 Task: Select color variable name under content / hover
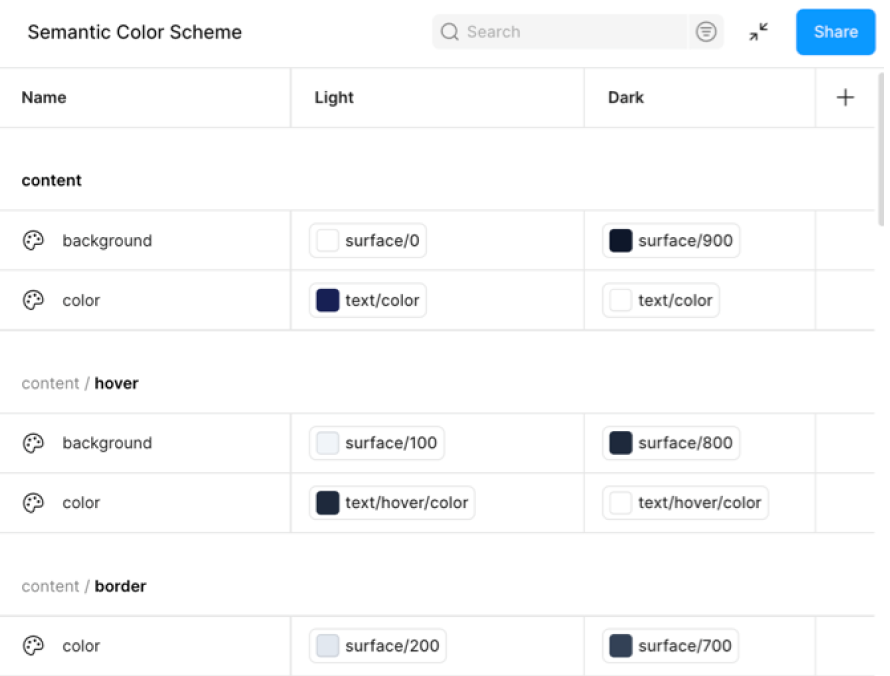81,503
